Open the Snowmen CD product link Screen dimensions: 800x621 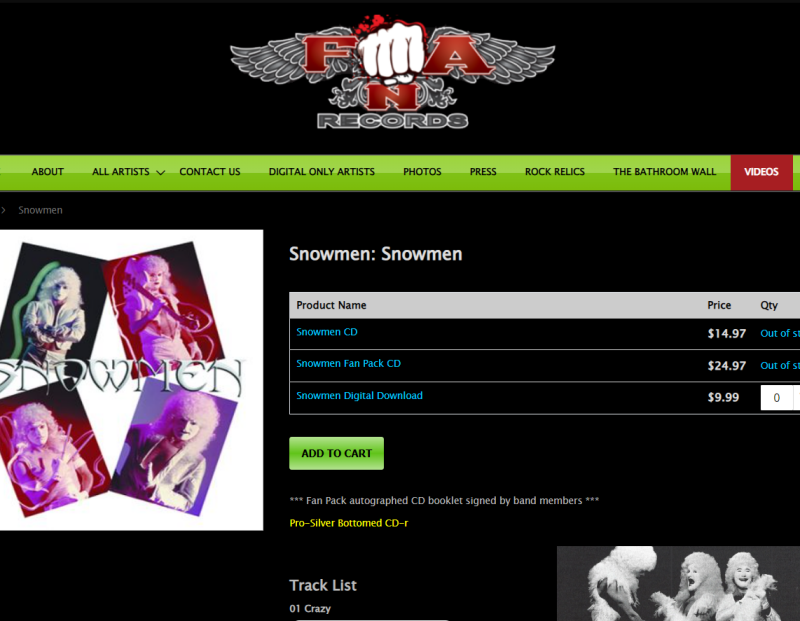(327, 332)
